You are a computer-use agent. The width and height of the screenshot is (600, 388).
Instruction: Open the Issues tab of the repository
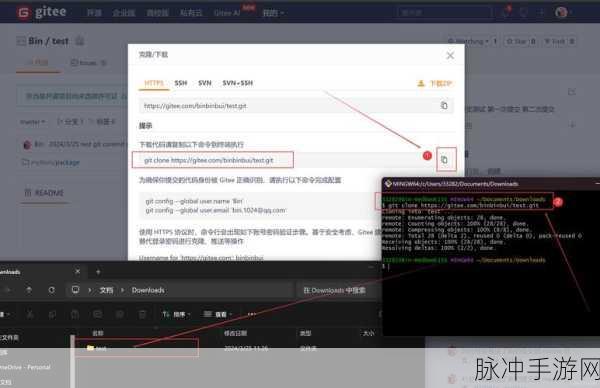[88, 62]
